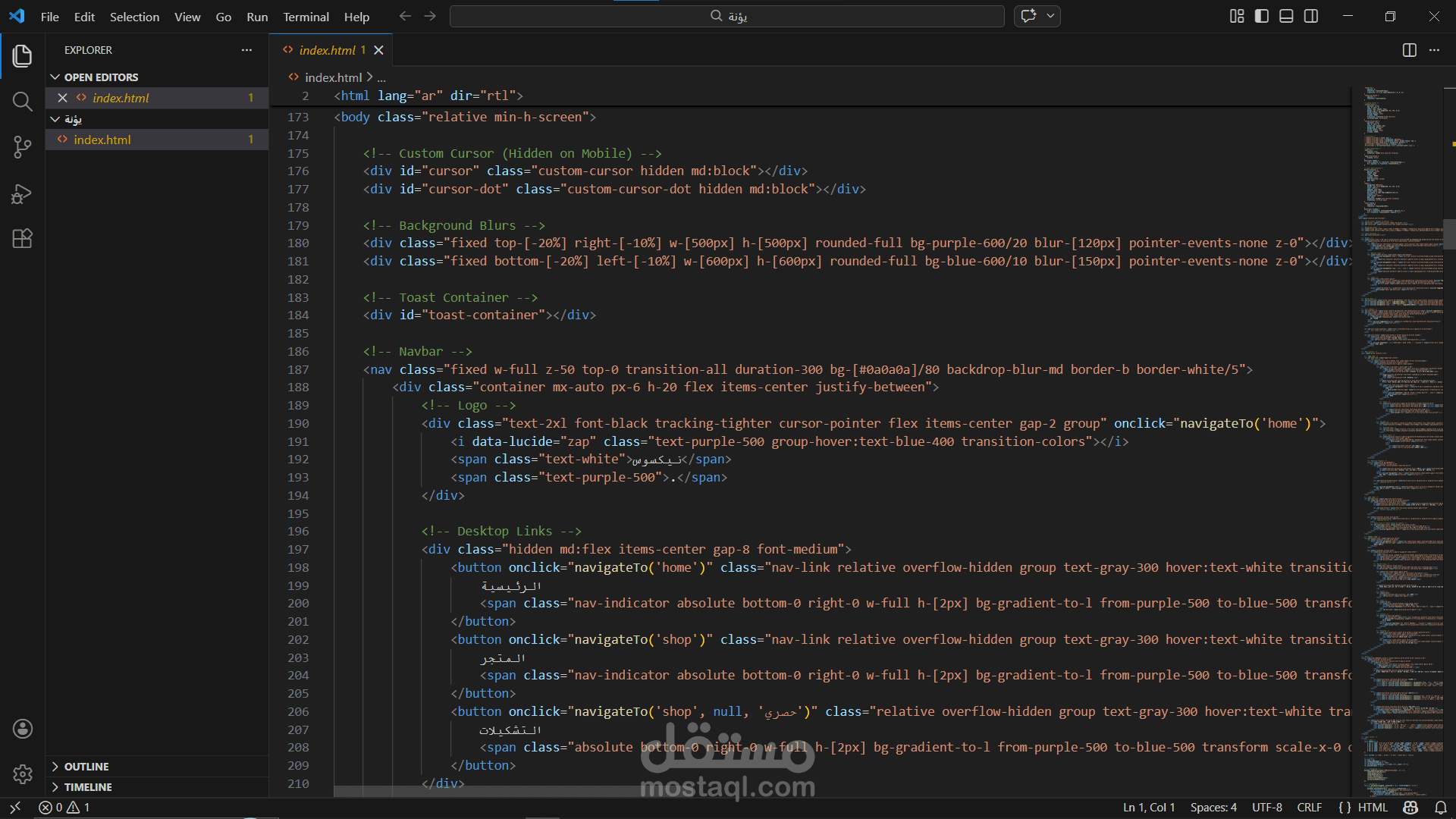Toggle the primary side bar visibility
The image size is (1456, 819).
tap(1262, 16)
